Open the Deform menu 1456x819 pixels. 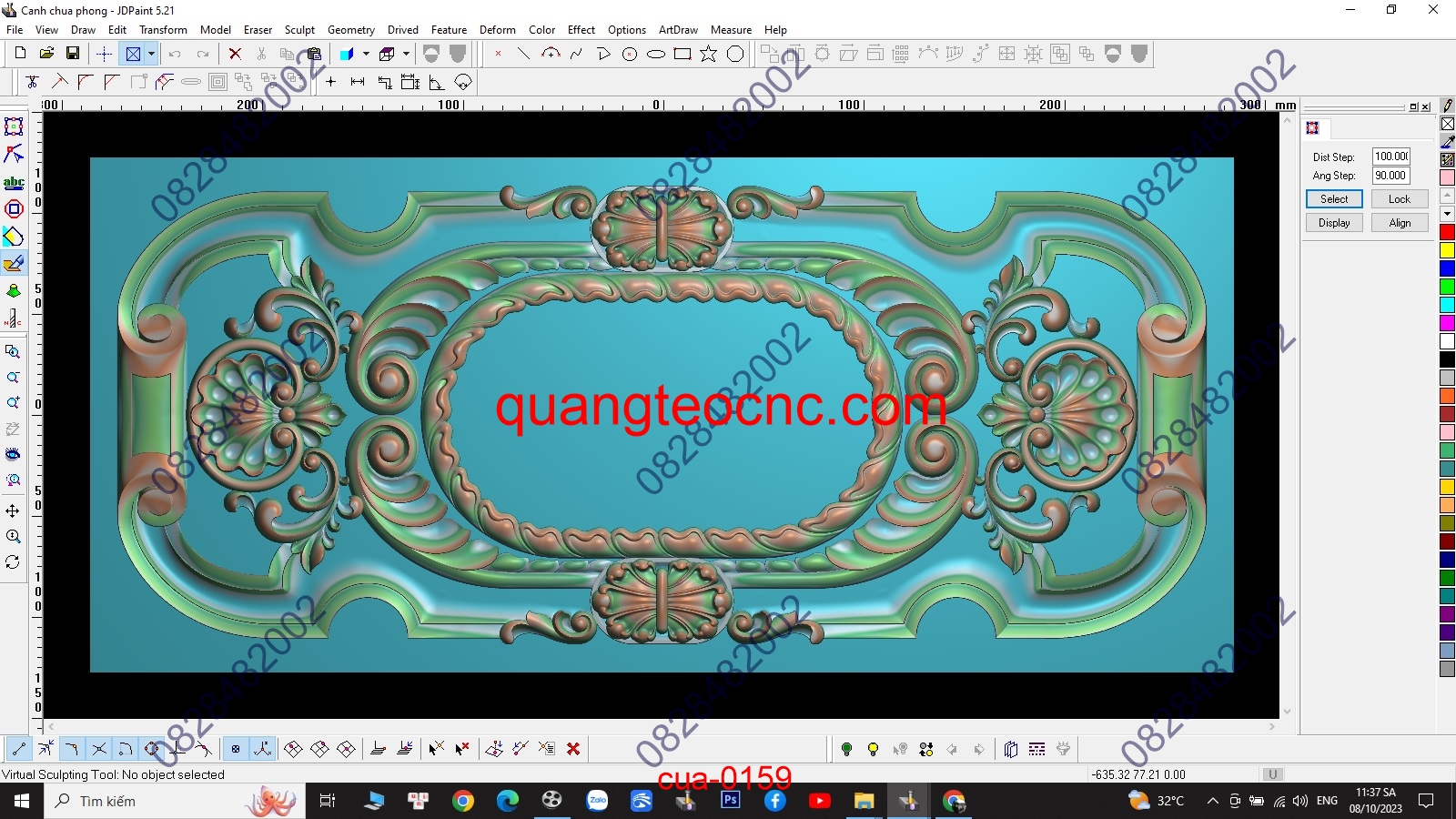pyautogui.click(x=497, y=29)
